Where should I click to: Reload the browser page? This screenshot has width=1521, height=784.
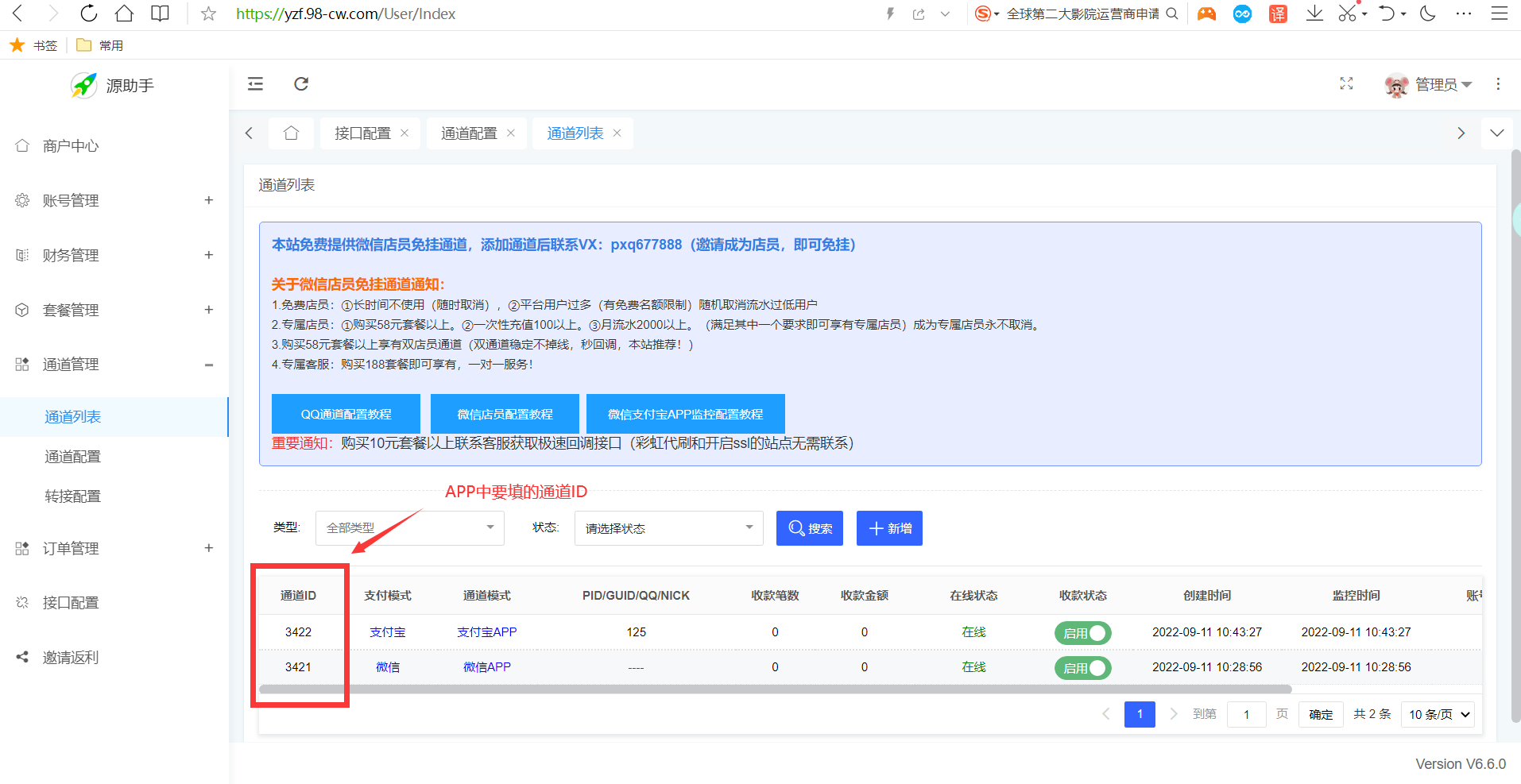click(x=89, y=14)
